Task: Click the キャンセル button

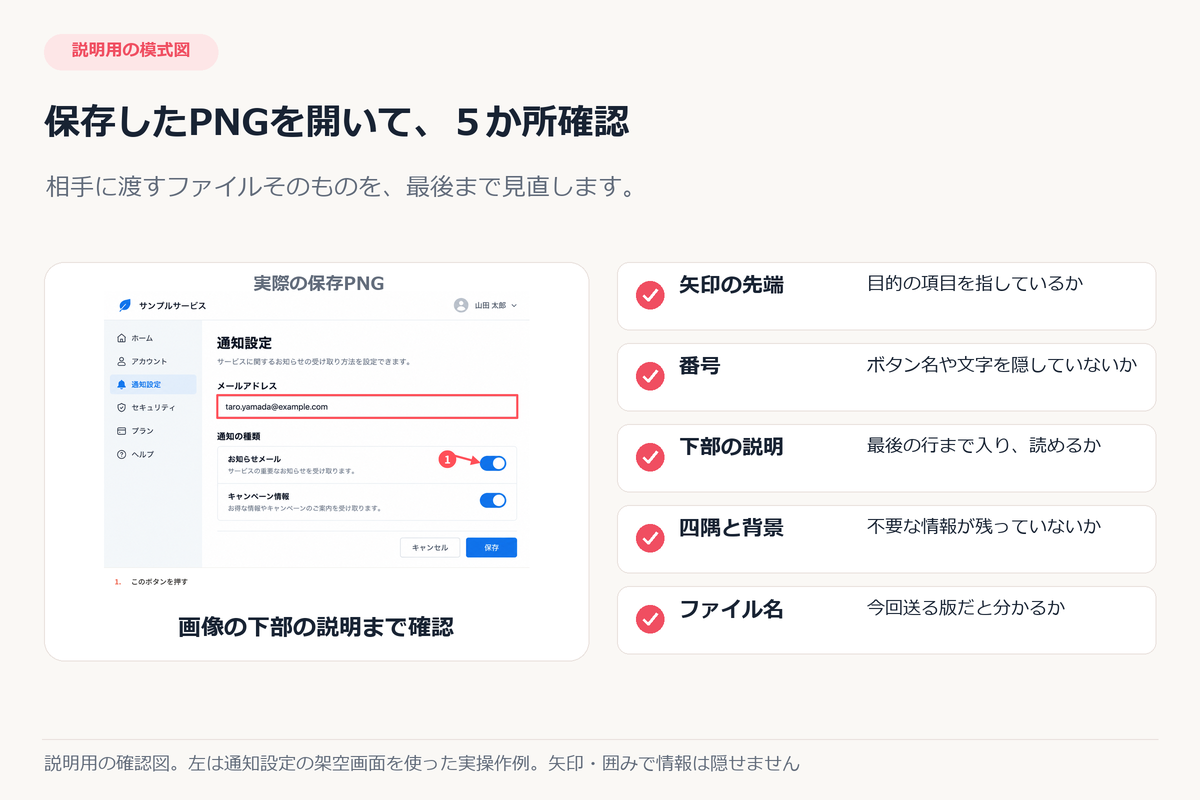Action: 430,547
